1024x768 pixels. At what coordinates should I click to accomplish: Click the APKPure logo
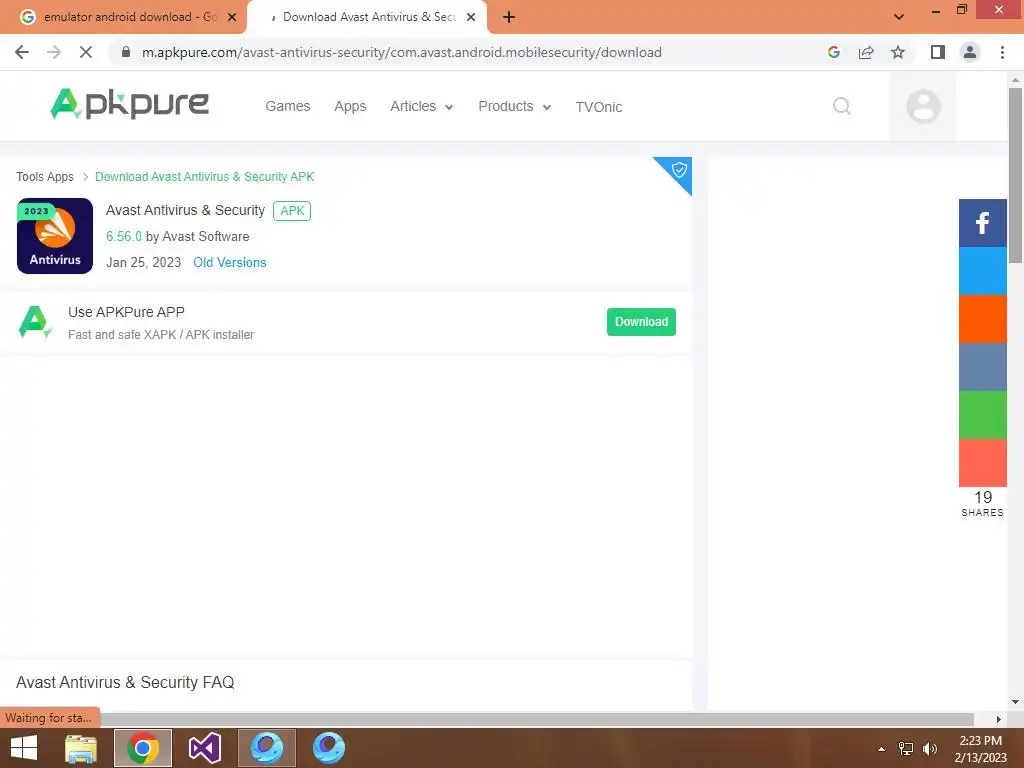pos(129,104)
